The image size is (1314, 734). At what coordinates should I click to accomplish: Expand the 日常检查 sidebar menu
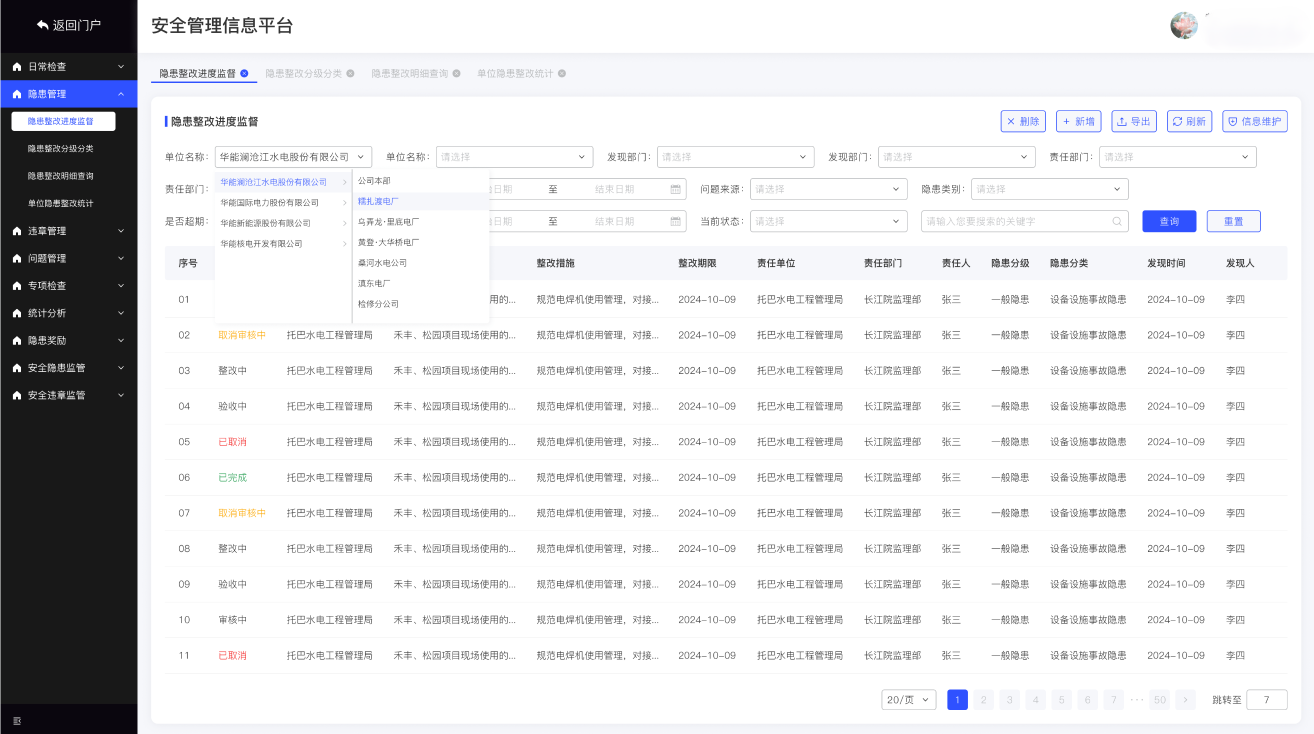click(x=68, y=67)
